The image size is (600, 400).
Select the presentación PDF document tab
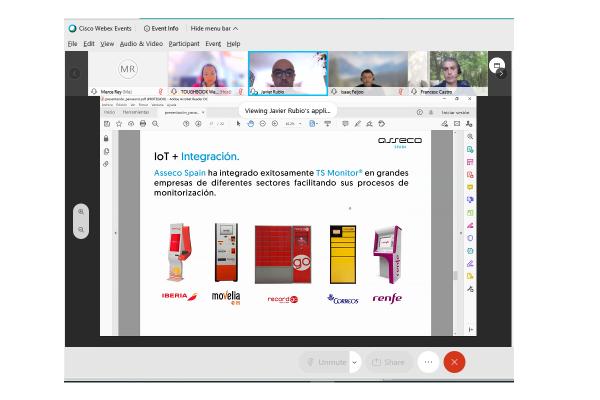pyautogui.click(x=184, y=113)
